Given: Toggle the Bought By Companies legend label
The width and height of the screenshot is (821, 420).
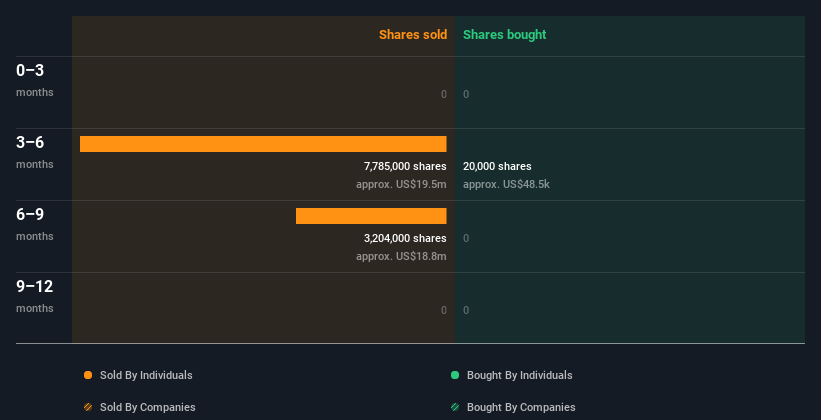Looking at the screenshot, I should [521, 407].
